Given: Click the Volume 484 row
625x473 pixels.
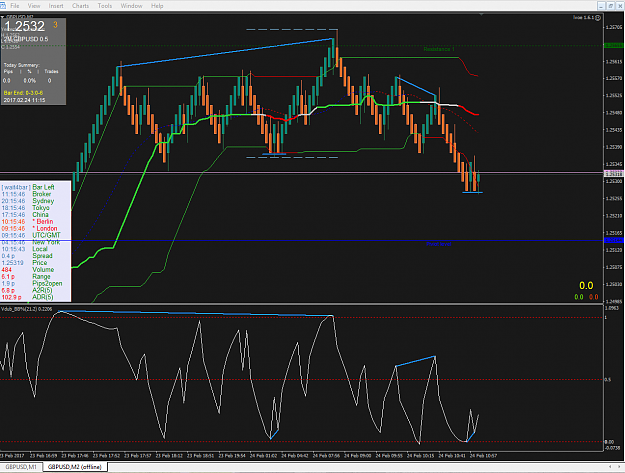Looking at the screenshot, I should click(x=28, y=270).
